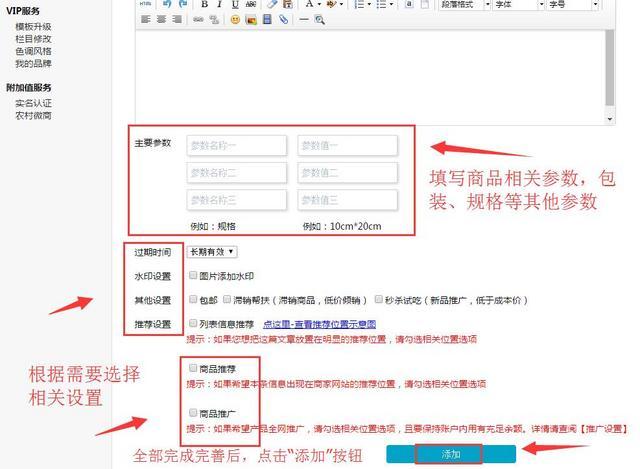Click the 参数名称三 input field
Viewport: 640px width, 469px height.
pos(237,200)
